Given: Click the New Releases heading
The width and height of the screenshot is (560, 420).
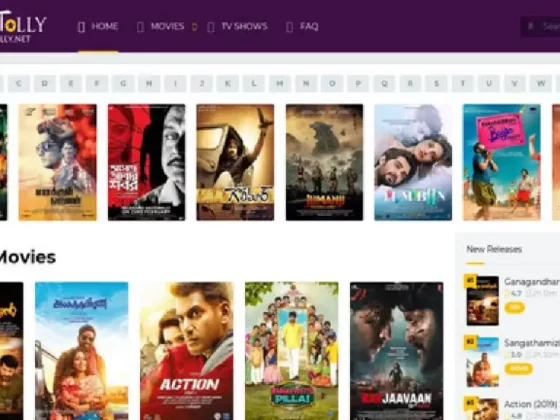Looking at the screenshot, I should [x=494, y=249].
